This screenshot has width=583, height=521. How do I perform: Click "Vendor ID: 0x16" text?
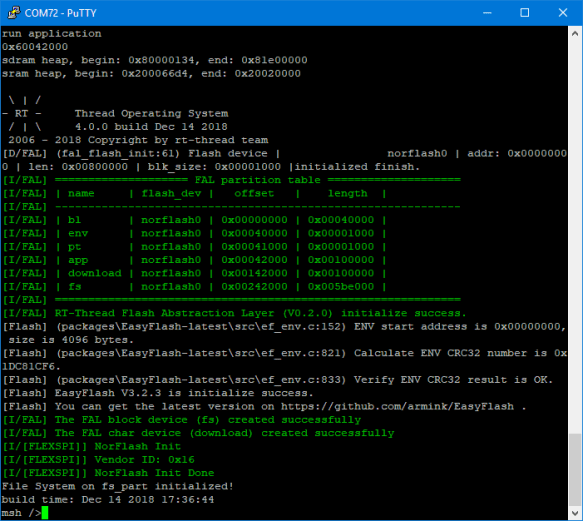pos(144,460)
